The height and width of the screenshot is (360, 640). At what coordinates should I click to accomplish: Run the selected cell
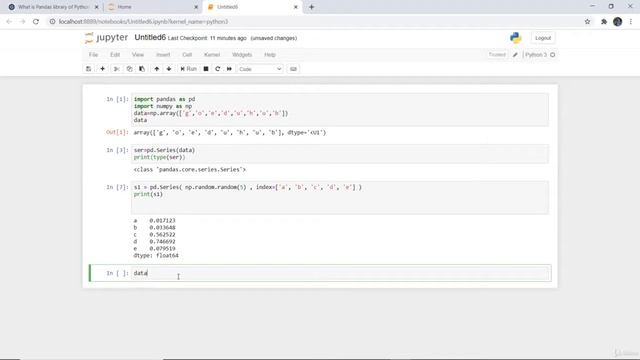coord(189,69)
